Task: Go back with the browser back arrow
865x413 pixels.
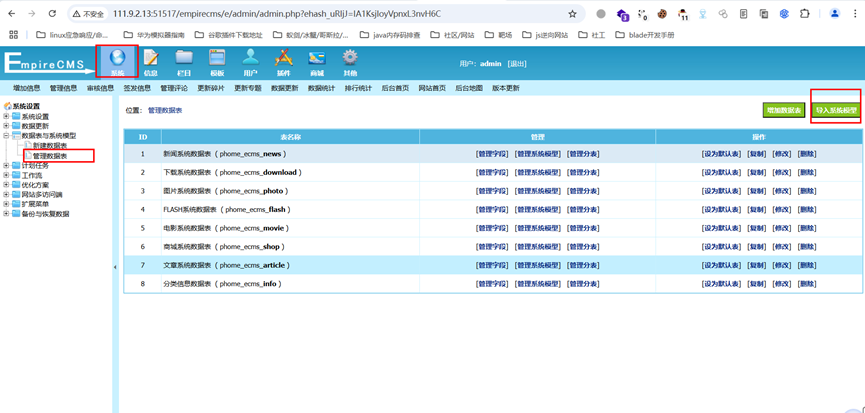Action: pyautogui.click(x=12, y=13)
